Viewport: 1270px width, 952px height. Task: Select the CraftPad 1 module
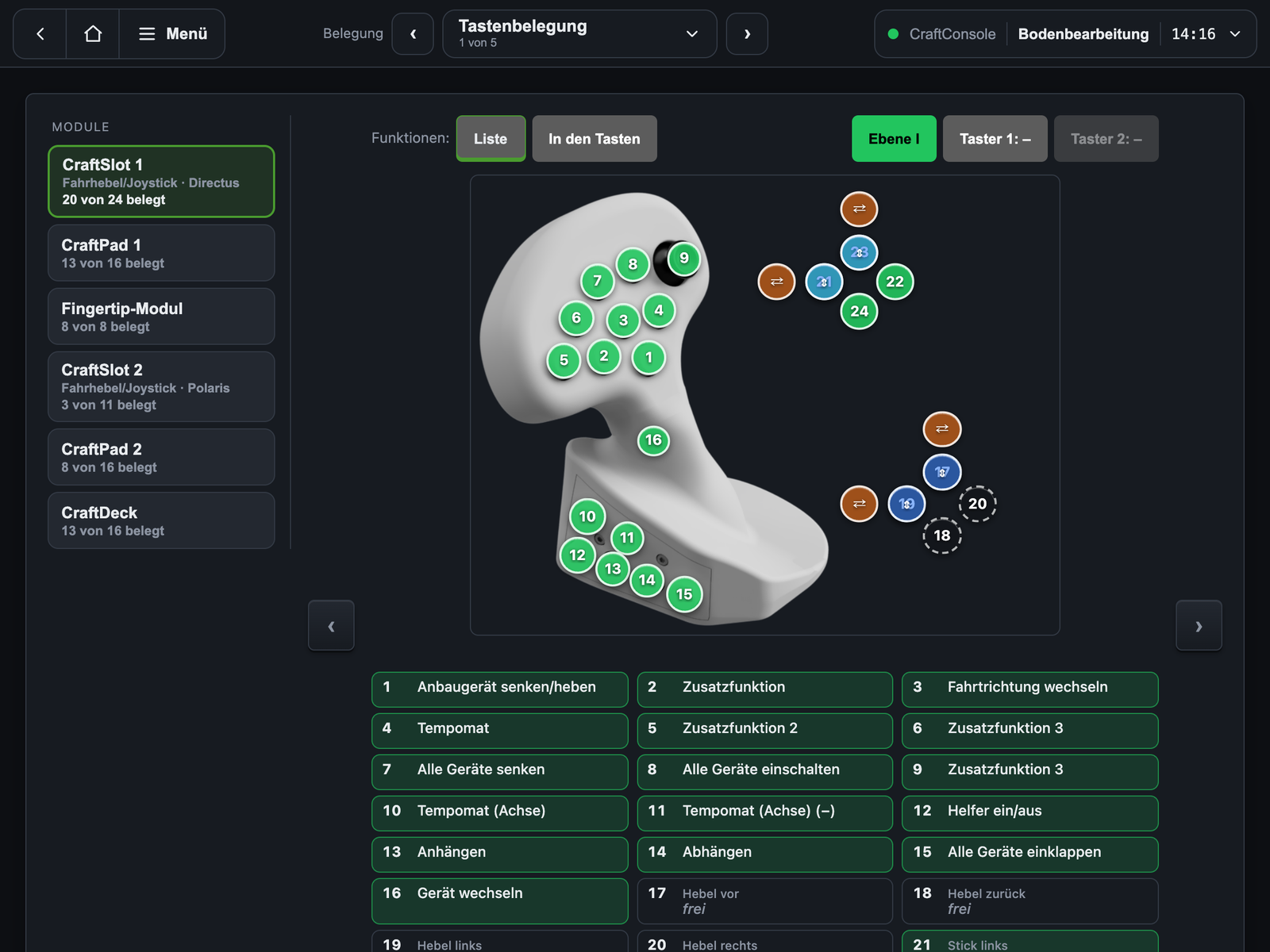(161, 253)
